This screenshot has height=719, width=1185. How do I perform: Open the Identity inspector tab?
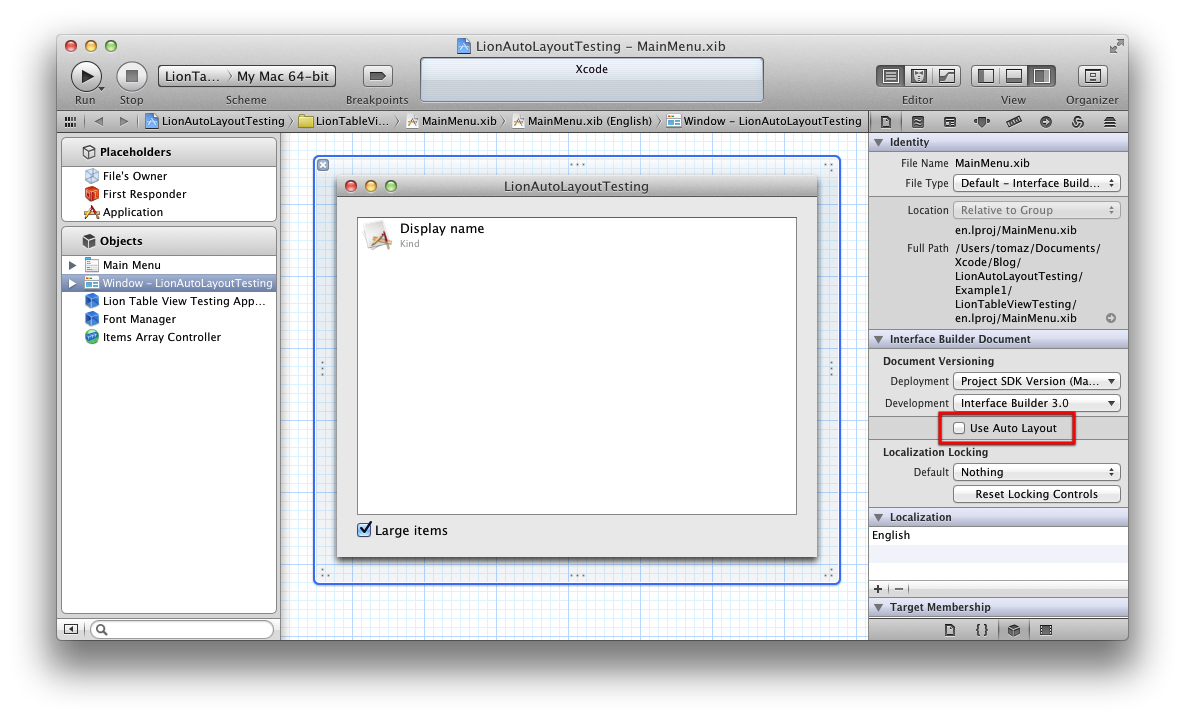(950, 122)
